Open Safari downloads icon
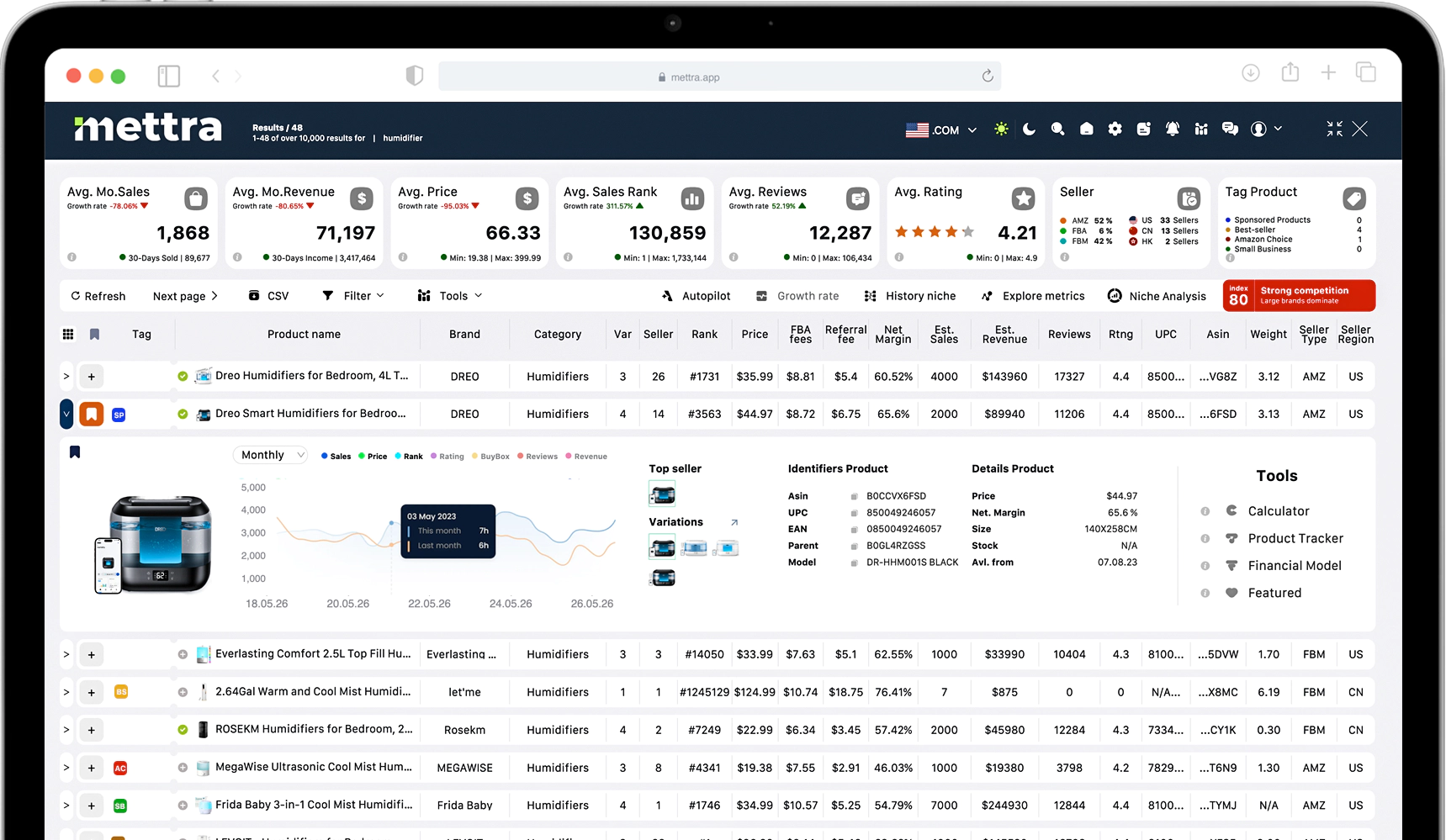The height and width of the screenshot is (840, 1446). pyautogui.click(x=1251, y=73)
